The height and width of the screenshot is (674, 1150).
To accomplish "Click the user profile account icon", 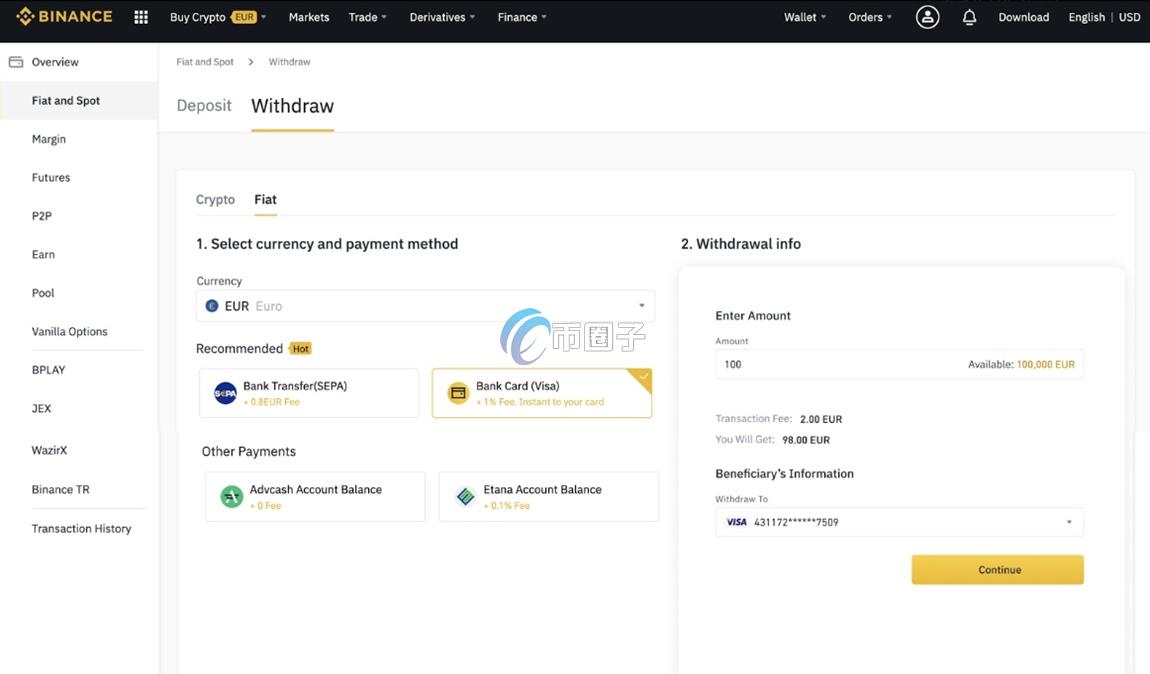I will (x=927, y=17).
